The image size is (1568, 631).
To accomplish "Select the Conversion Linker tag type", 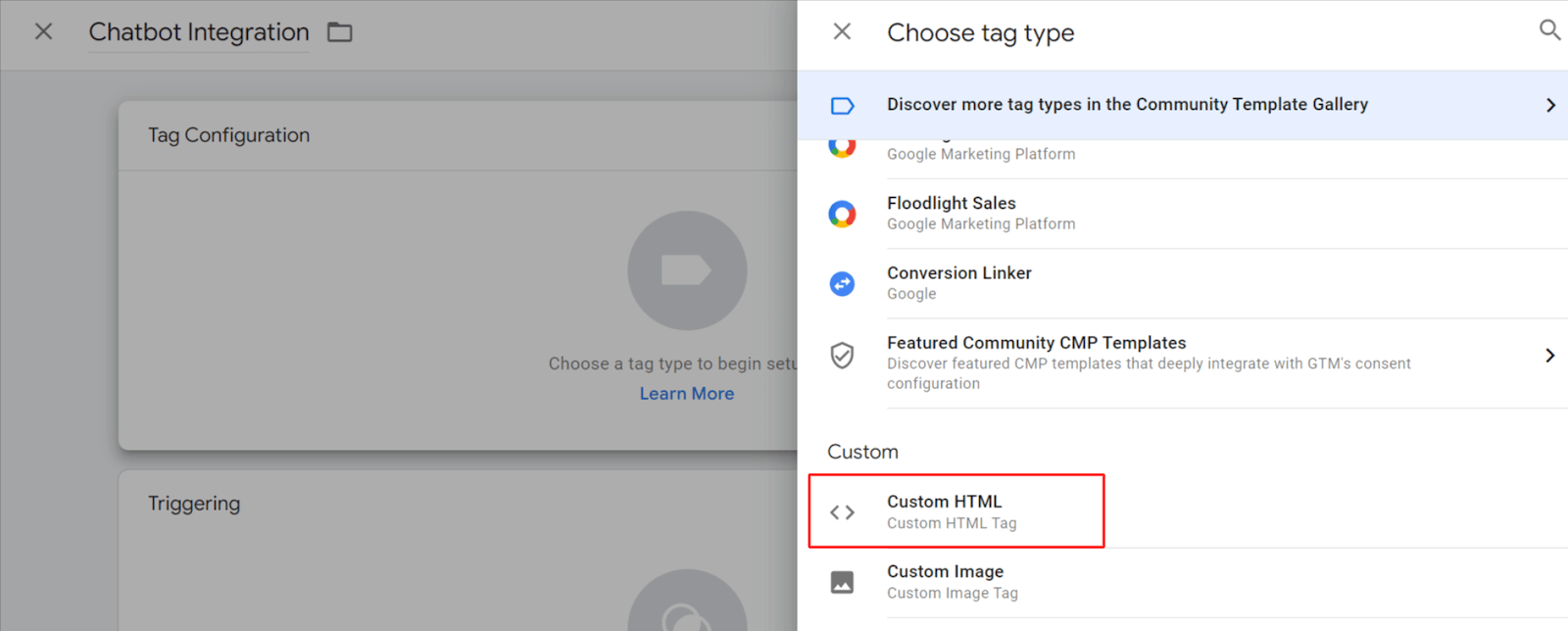I will coord(1183,283).
